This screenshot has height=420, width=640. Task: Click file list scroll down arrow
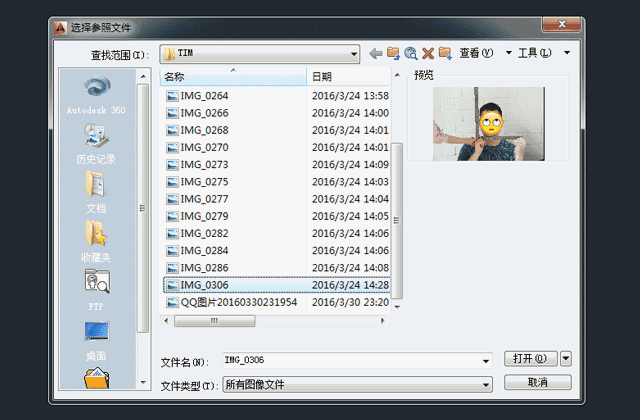point(397,307)
